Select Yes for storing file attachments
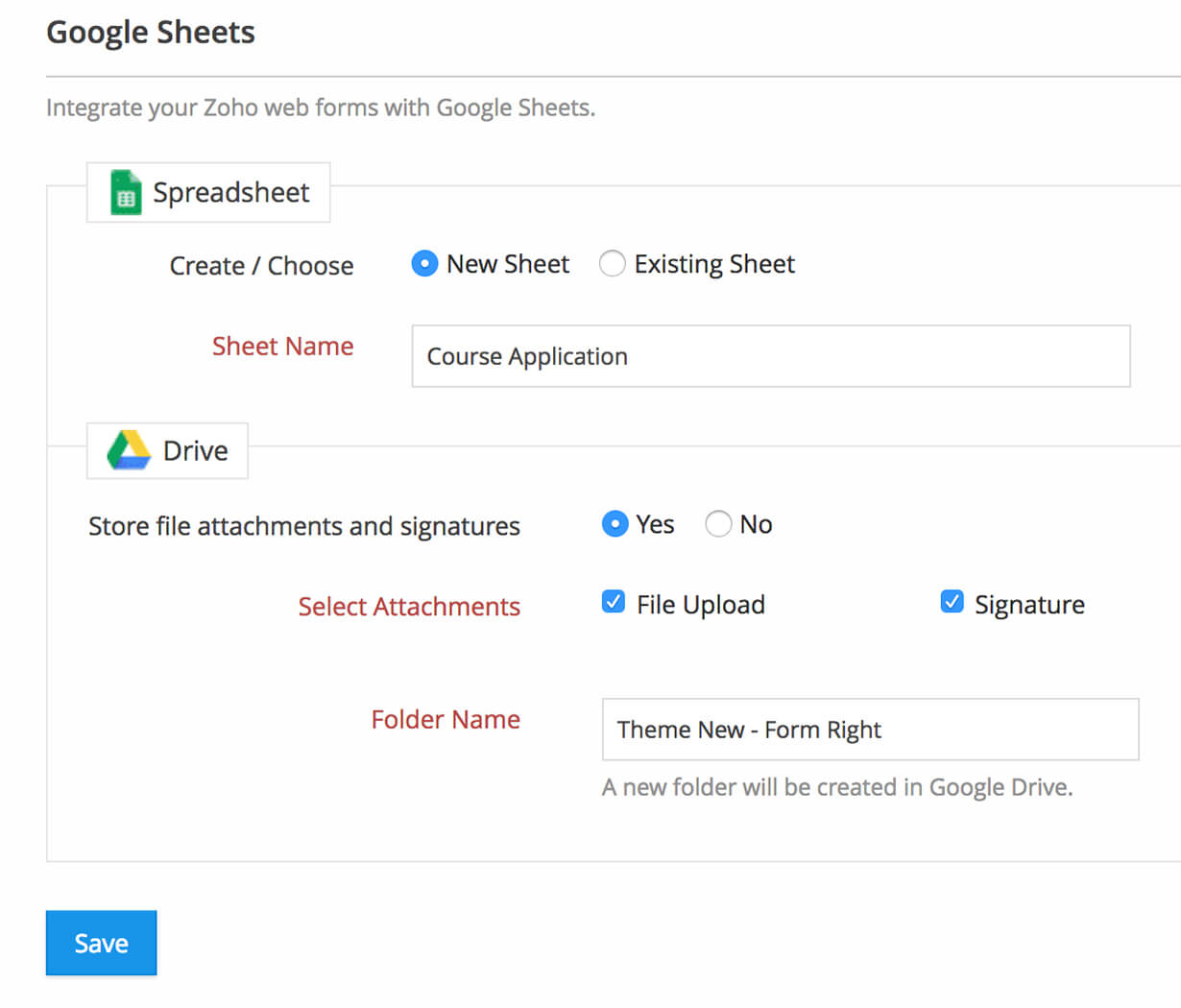1181x1008 pixels. (615, 524)
